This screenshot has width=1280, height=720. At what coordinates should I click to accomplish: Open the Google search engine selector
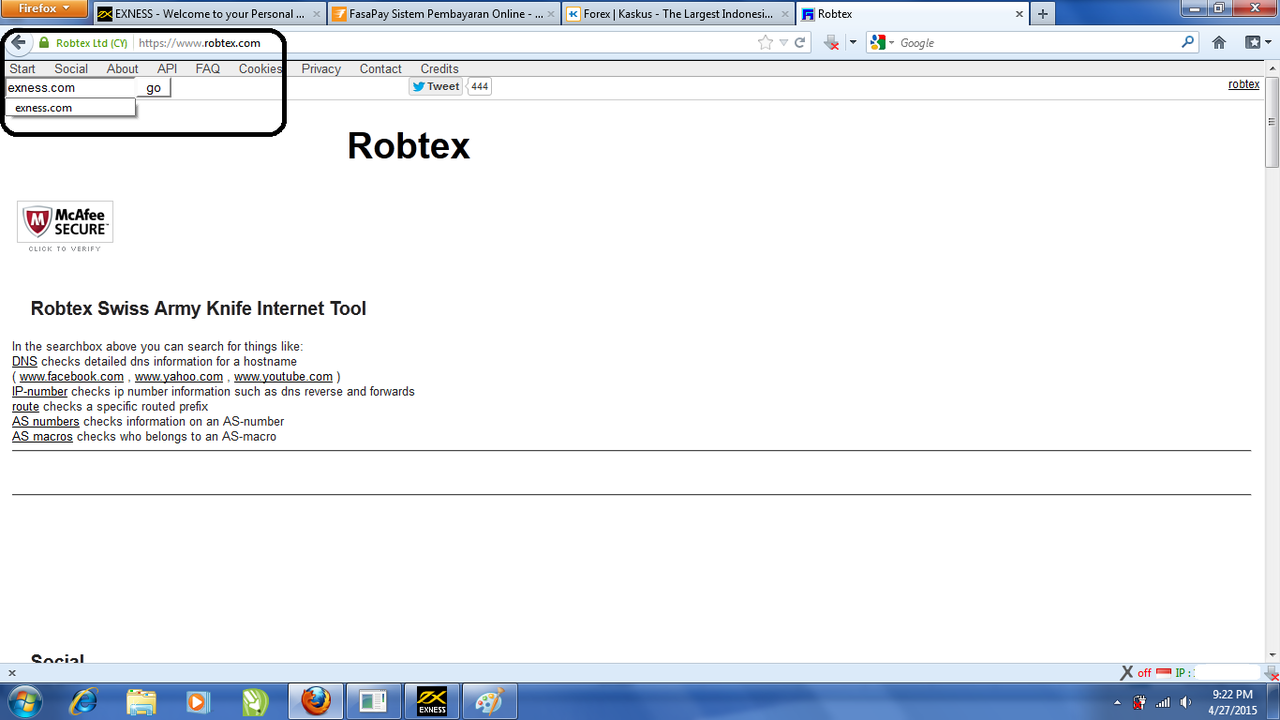[882, 43]
